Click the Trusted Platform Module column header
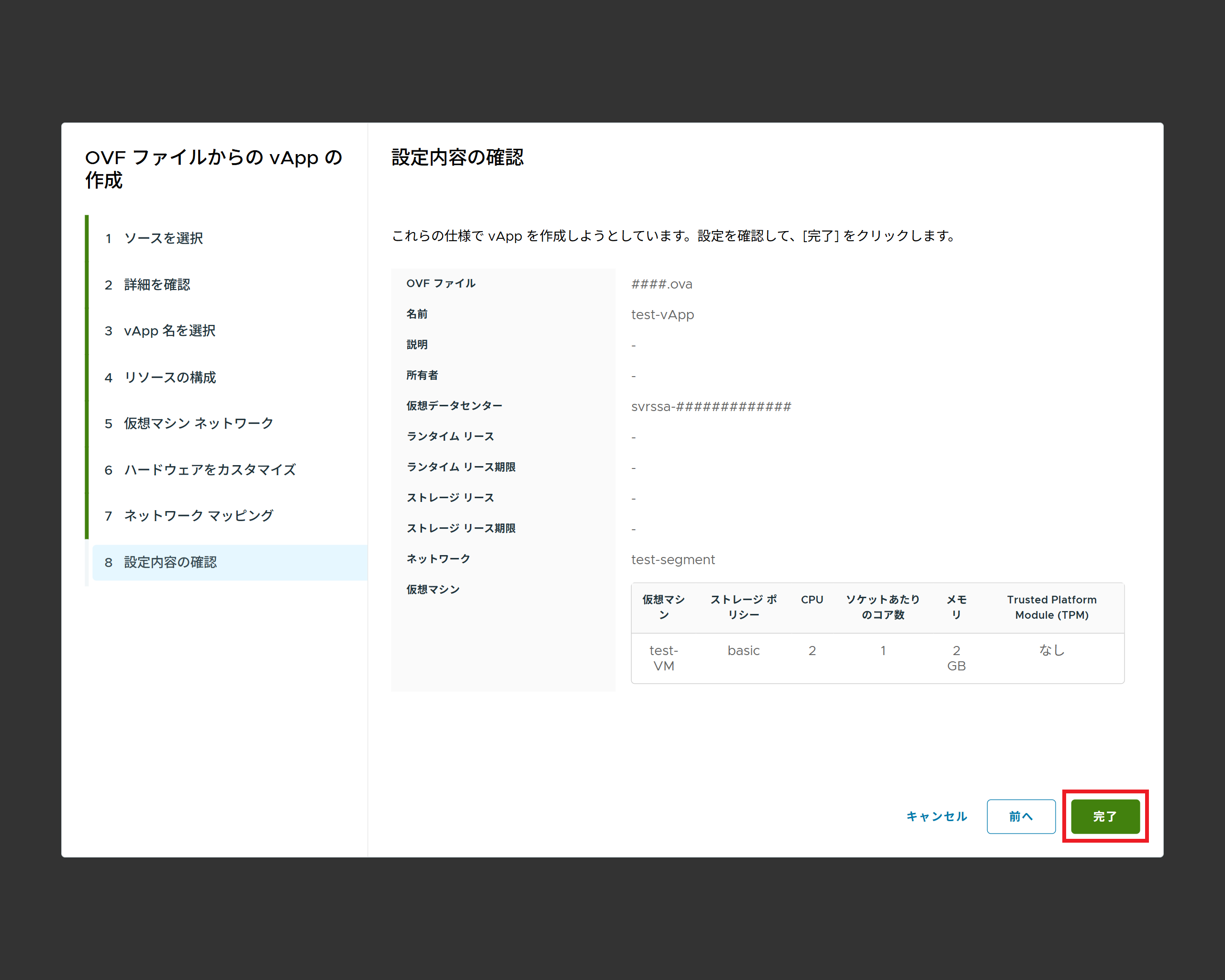The width and height of the screenshot is (1225, 980). click(1051, 607)
